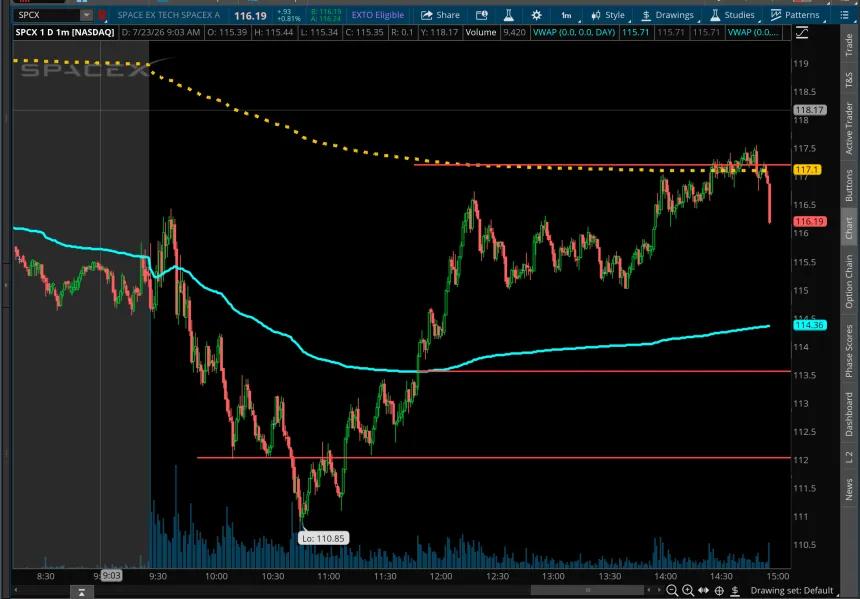Viewport: 860px width, 599px height.
Task: Click the left scroll arrow on bottom bar
Action: (15, 590)
